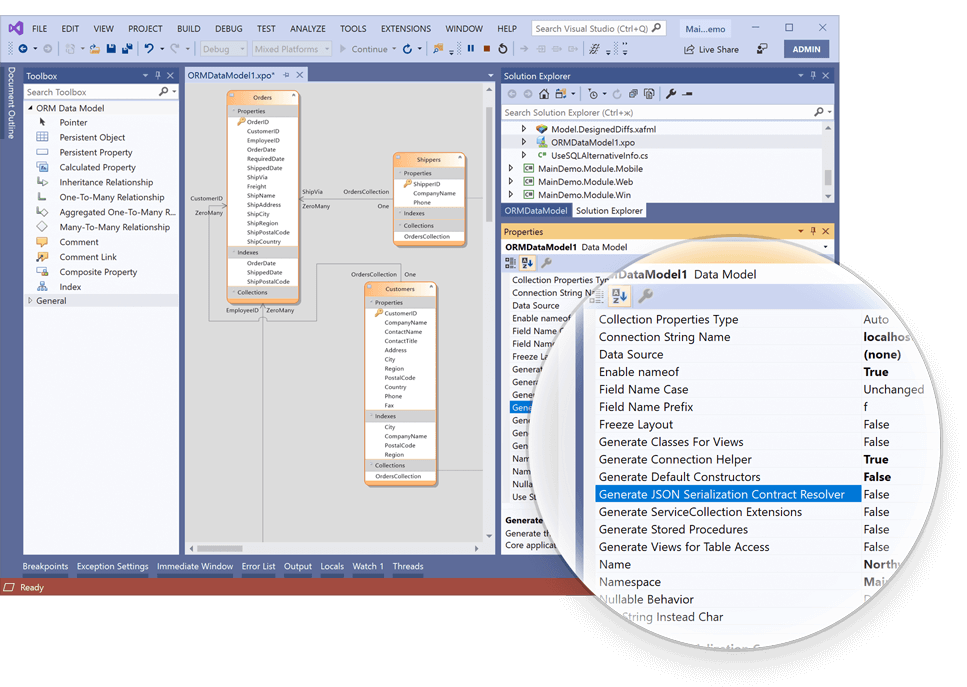The width and height of the screenshot is (967, 687).
Task: Open the Debug configuration dropdown
Action: pos(235,48)
